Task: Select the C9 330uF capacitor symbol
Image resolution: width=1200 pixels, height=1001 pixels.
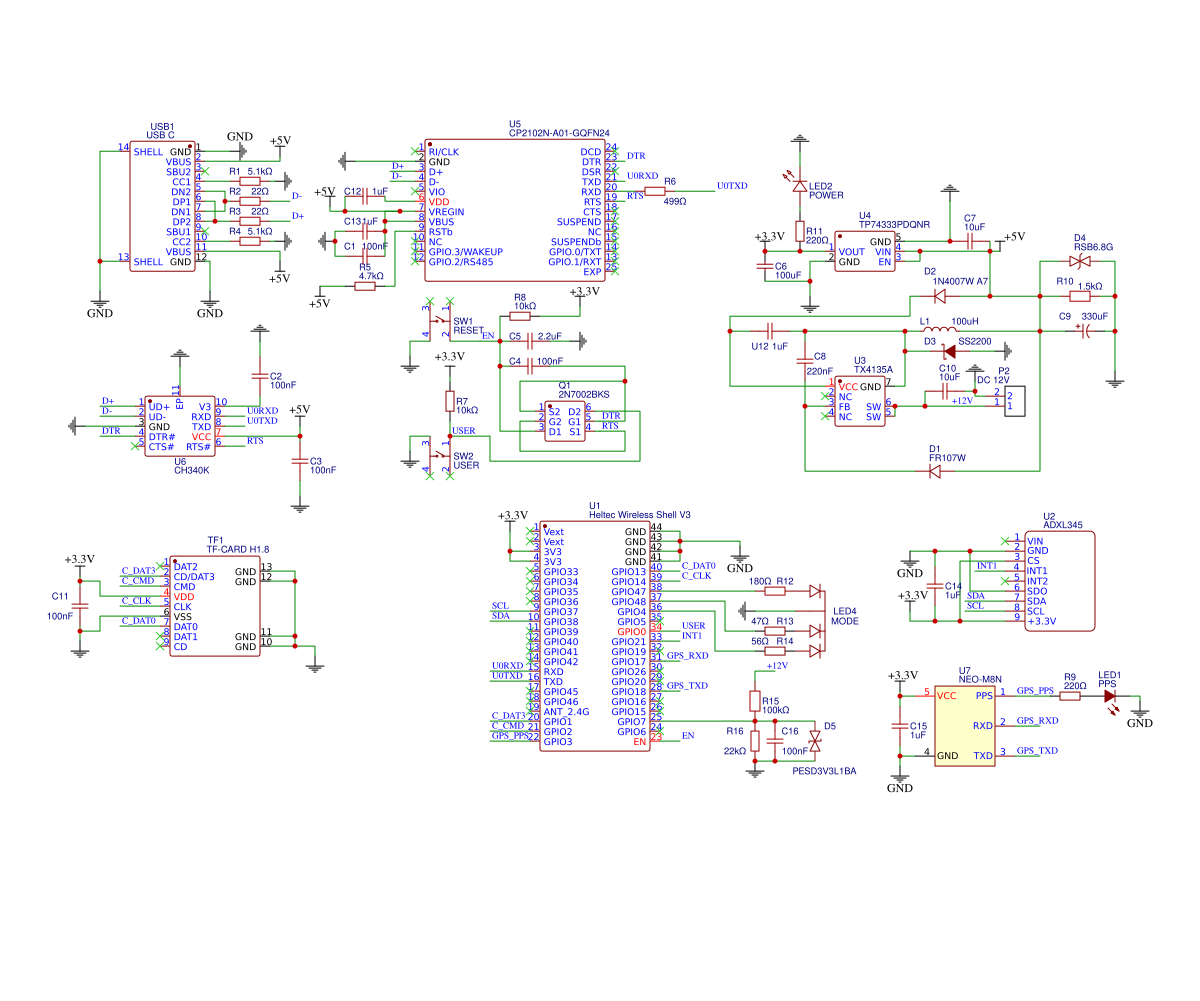Action: (1083, 331)
